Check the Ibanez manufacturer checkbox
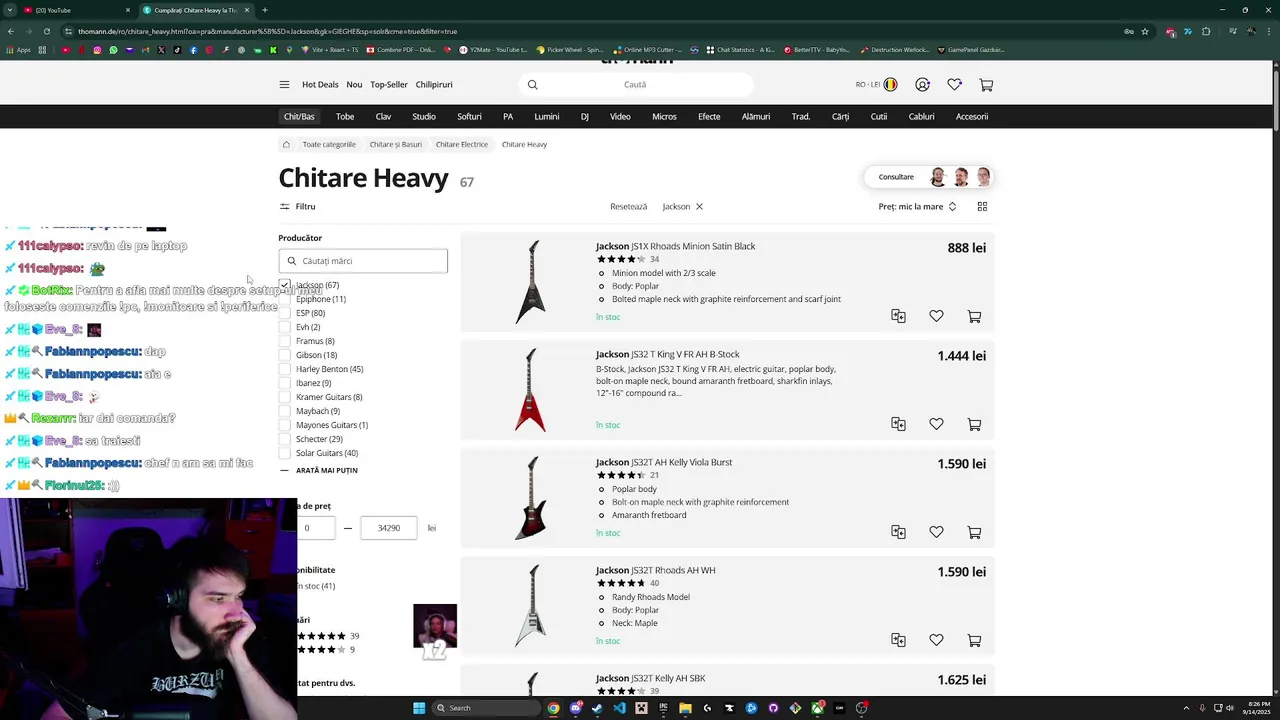 click(x=285, y=383)
